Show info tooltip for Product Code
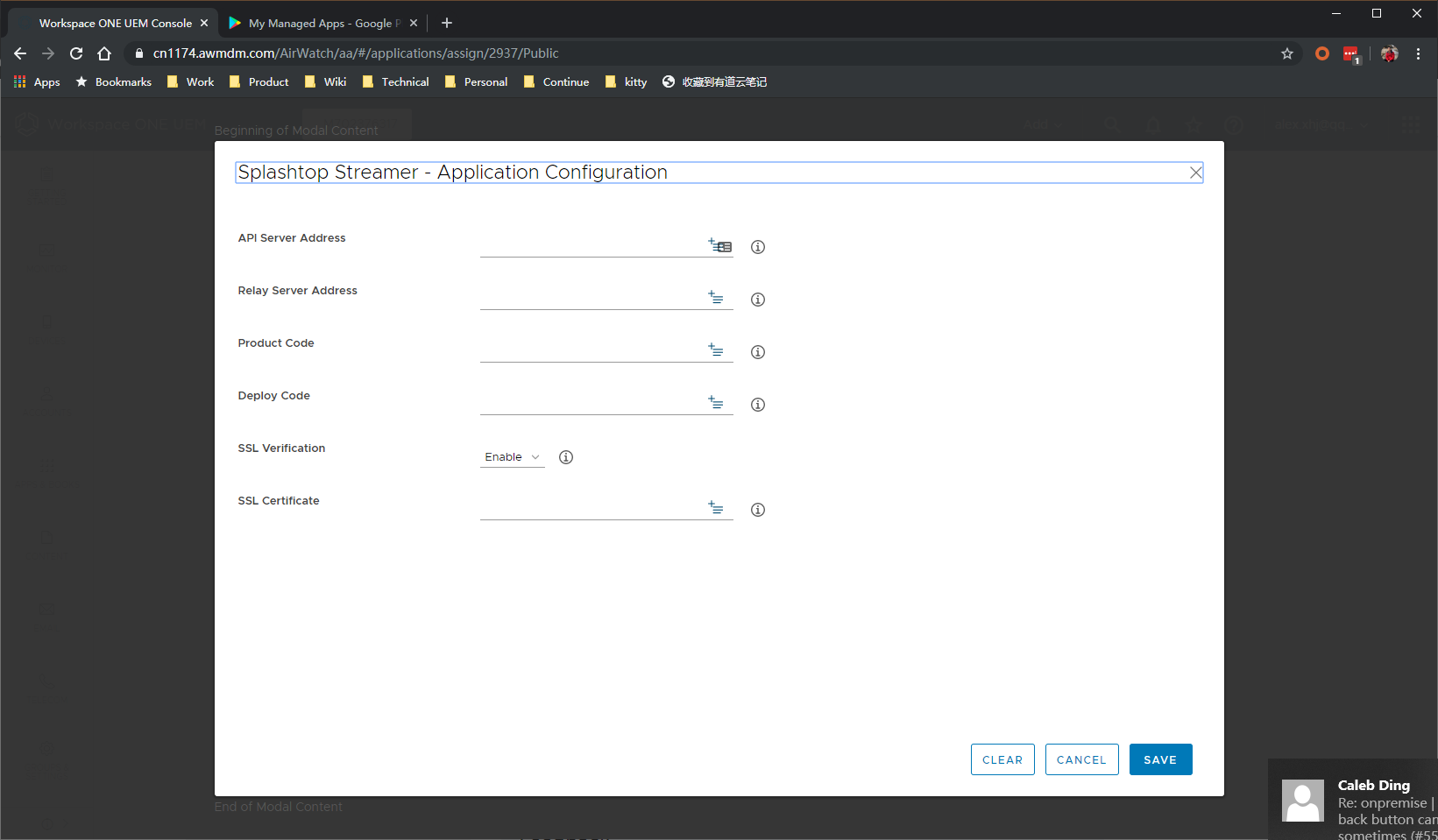 click(758, 352)
